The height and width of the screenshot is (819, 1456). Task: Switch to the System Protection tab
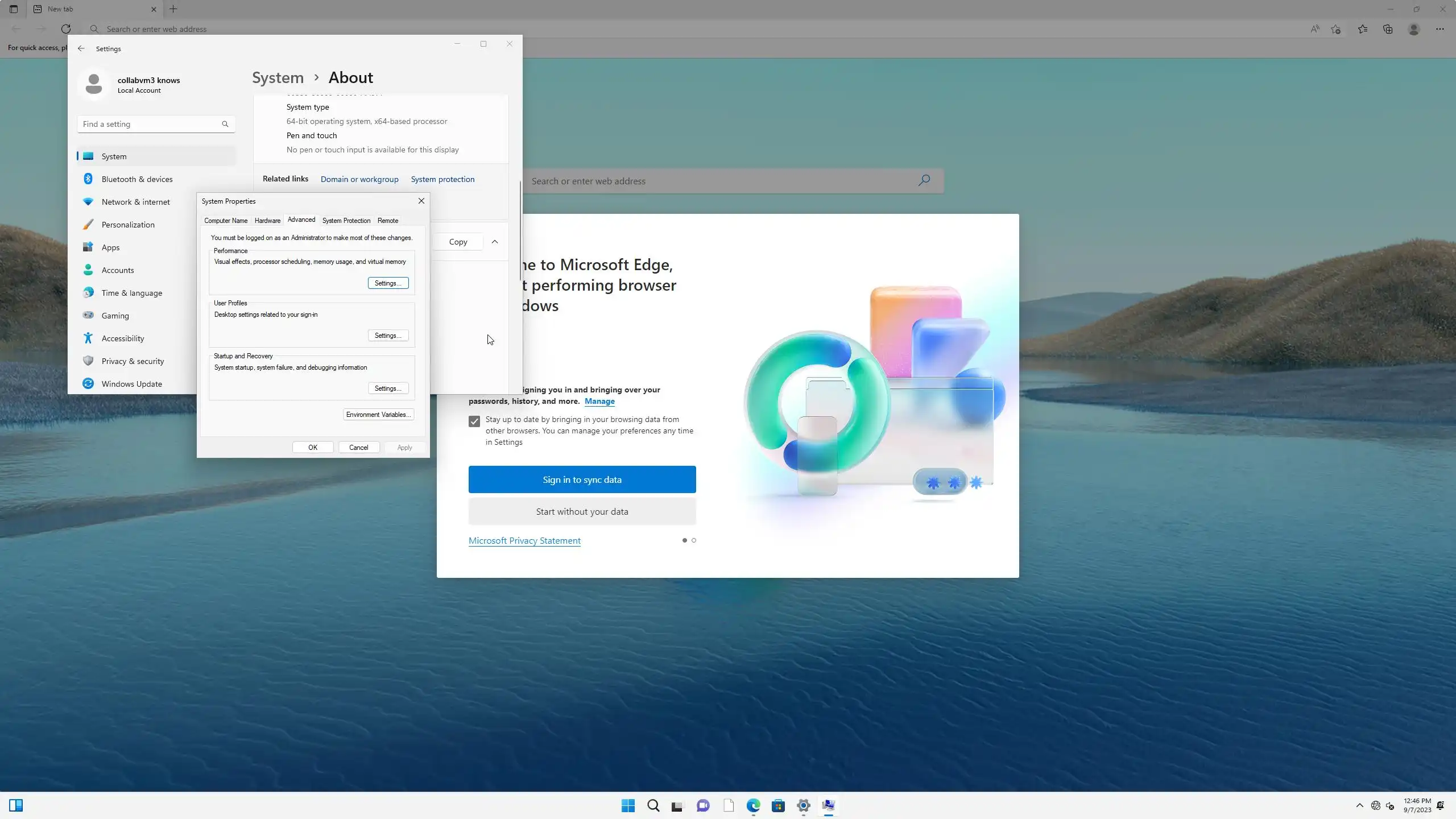coord(346,221)
